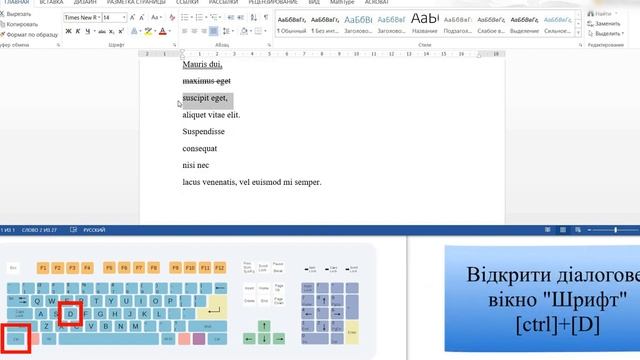
Task: Click the Выделить select button
Action: point(606,33)
